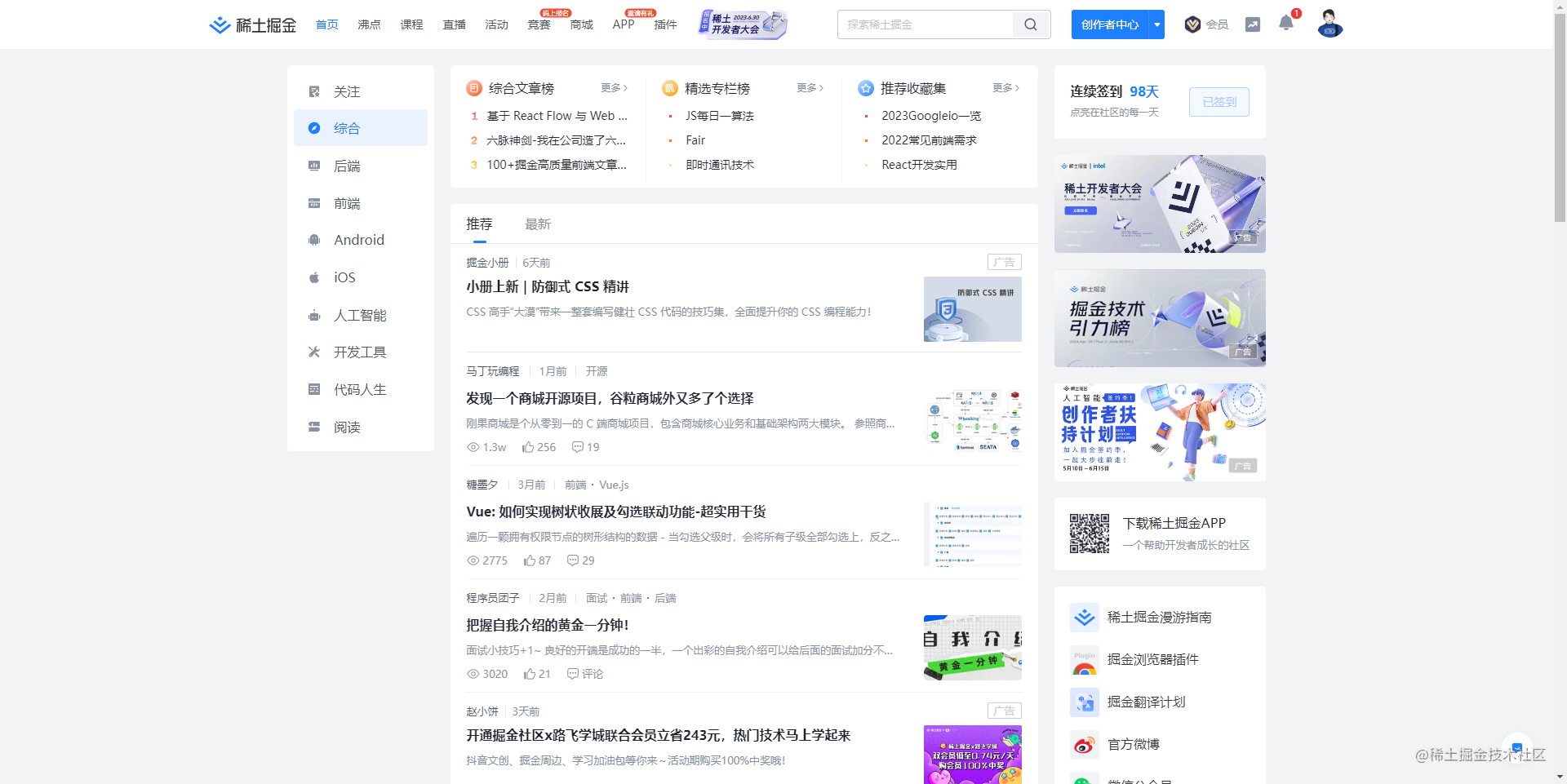The height and width of the screenshot is (784, 1567).
Task: Open 竞赛 in top nav
Action: pos(539,24)
